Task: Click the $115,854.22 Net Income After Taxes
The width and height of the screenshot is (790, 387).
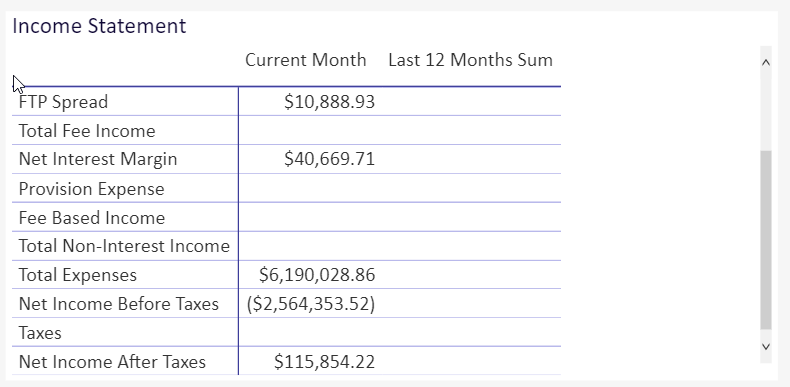Action: [x=324, y=362]
